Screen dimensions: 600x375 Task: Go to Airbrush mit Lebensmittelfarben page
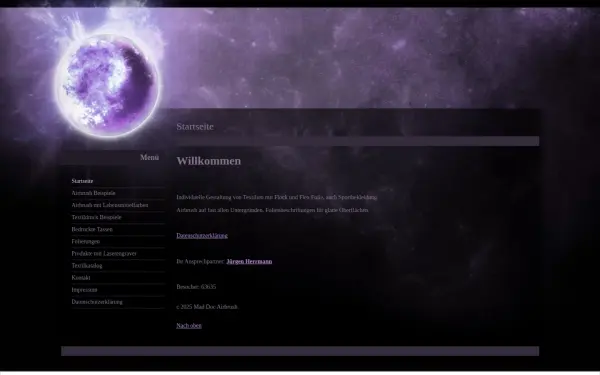pos(110,205)
